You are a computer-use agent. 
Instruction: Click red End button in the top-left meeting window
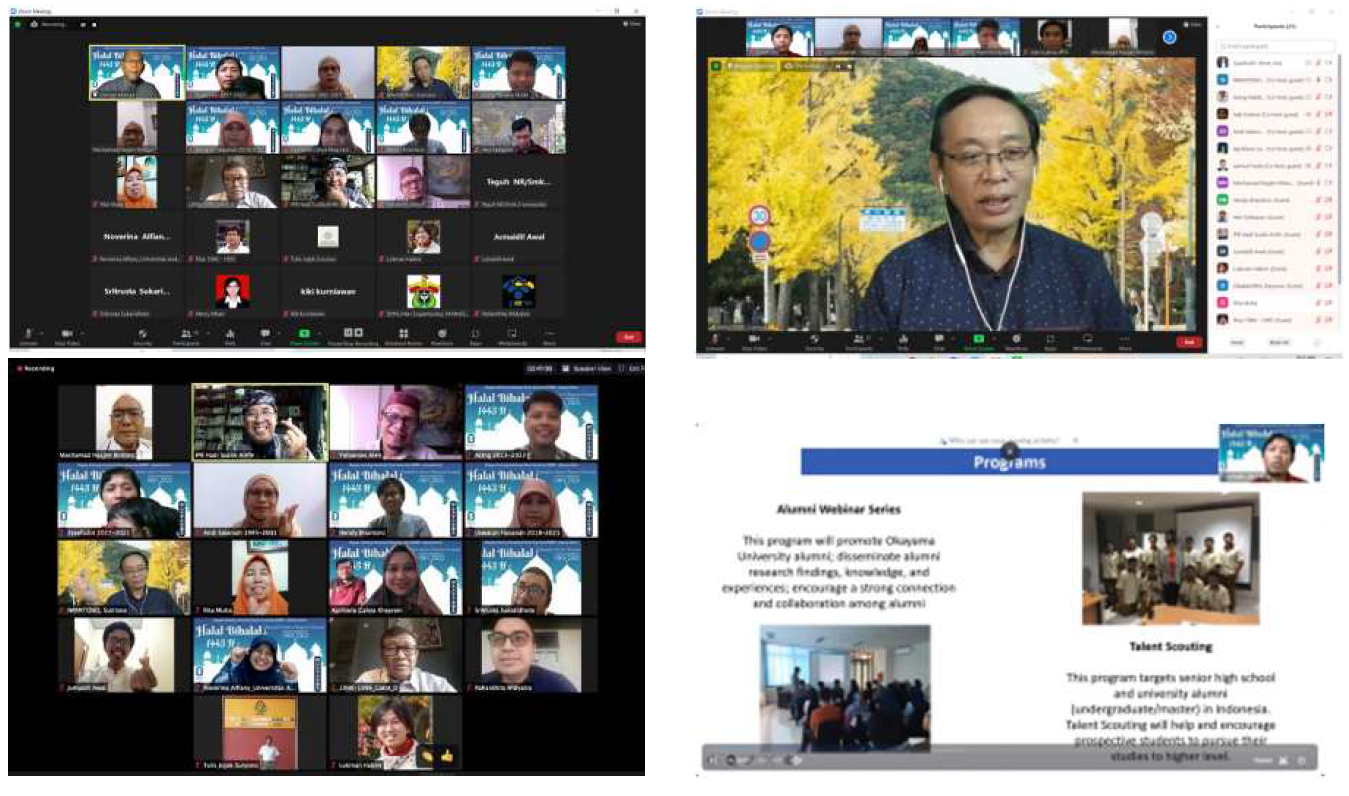628,337
